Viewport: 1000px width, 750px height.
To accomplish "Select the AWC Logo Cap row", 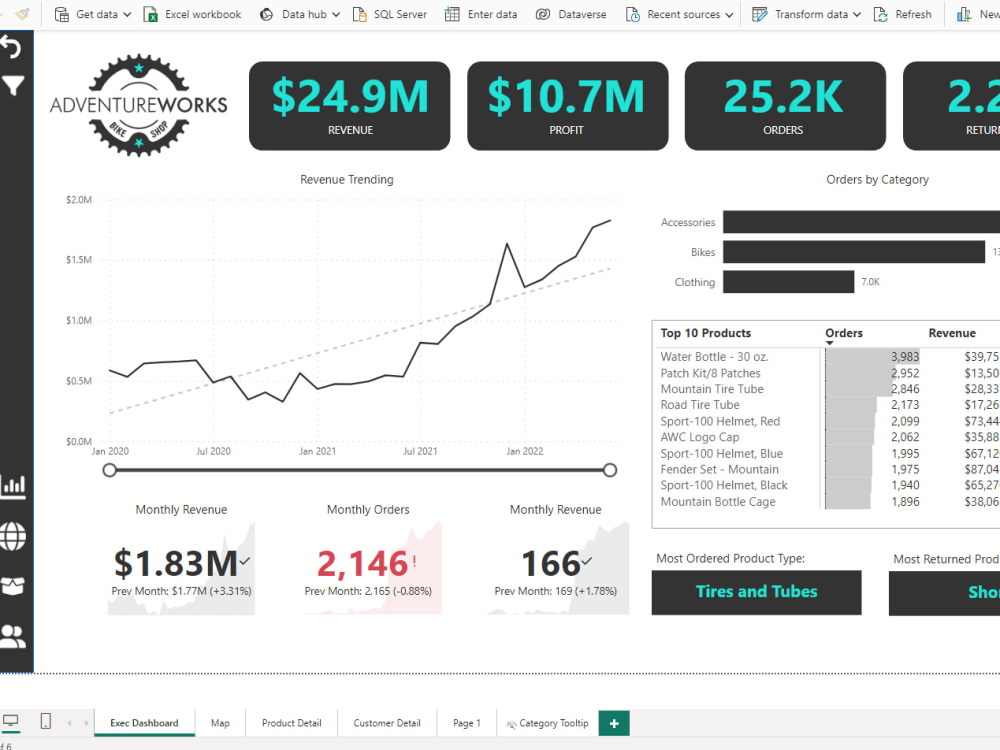I will tap(829, 437).
